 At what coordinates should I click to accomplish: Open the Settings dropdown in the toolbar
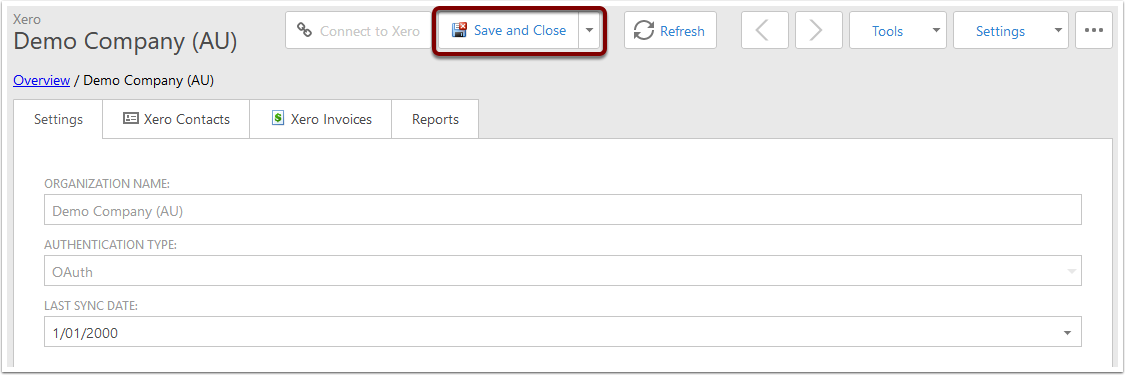click(x=1010, y=30)
